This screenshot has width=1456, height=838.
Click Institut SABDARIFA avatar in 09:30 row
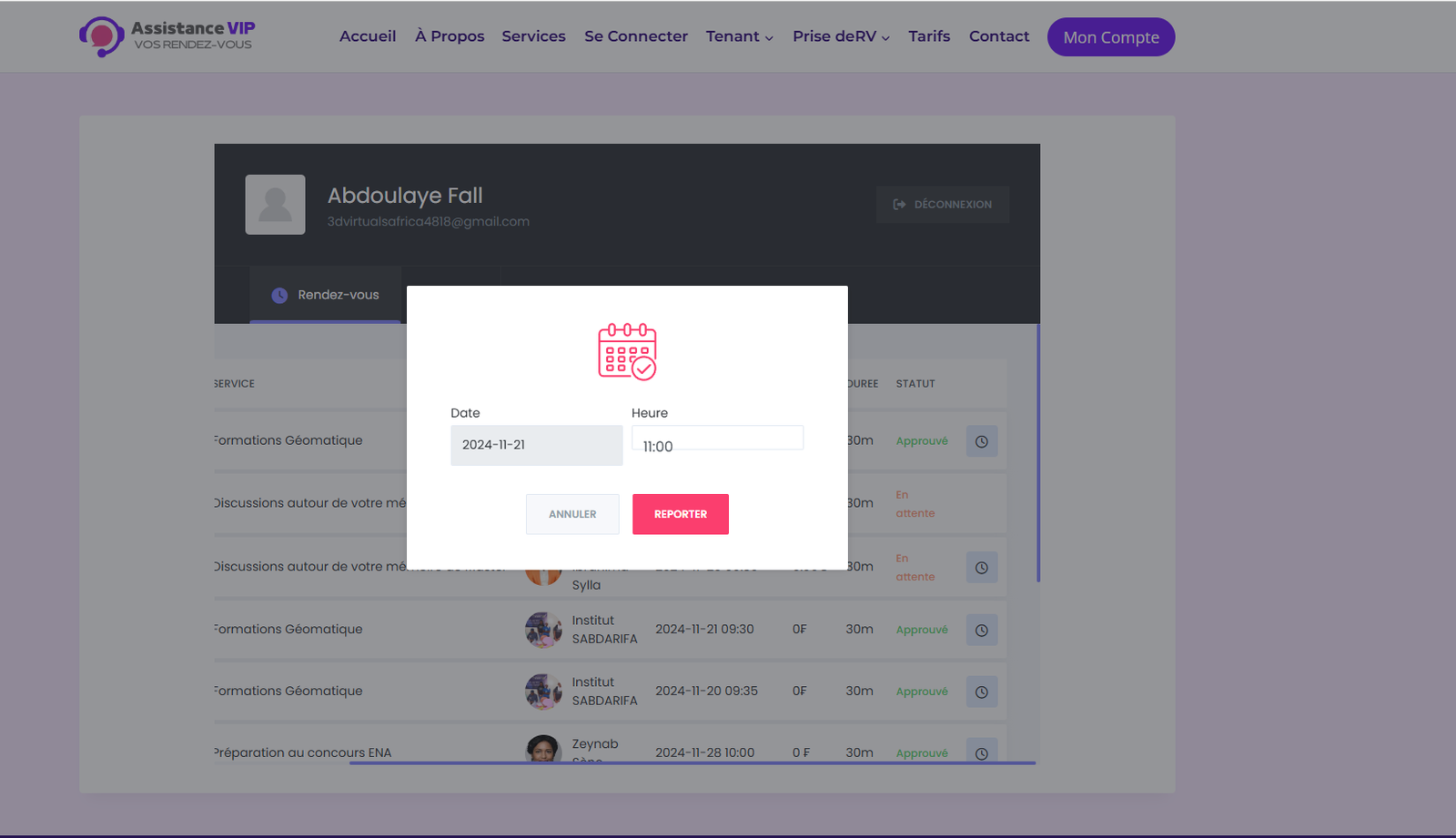pos(543,630)
